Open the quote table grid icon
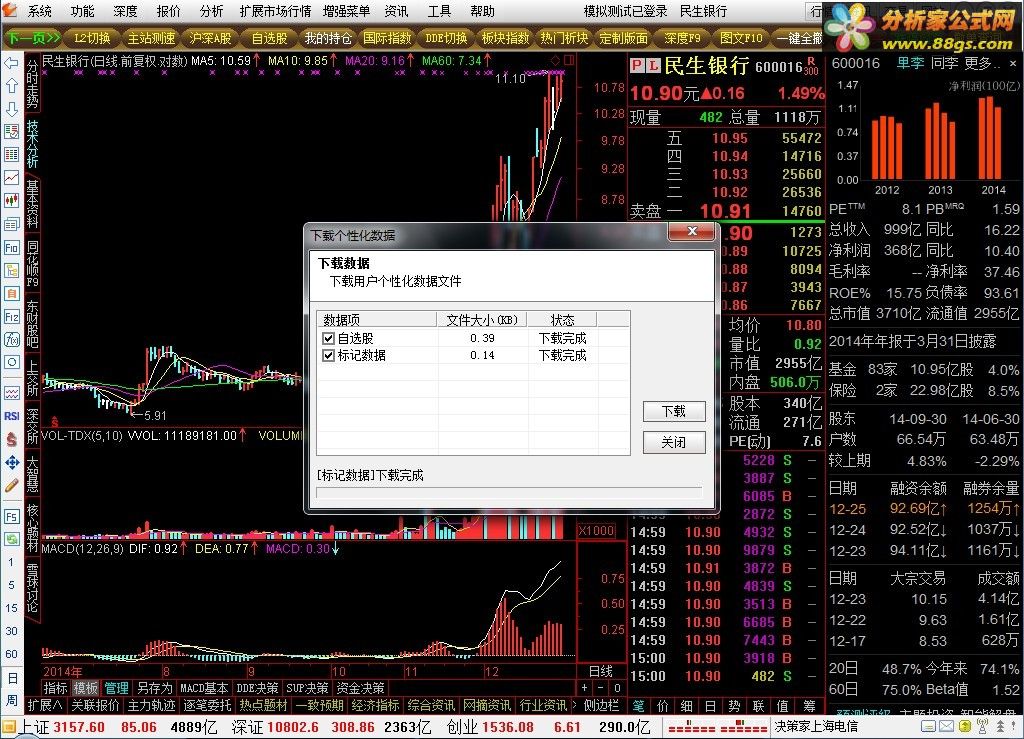 point(11,154)
